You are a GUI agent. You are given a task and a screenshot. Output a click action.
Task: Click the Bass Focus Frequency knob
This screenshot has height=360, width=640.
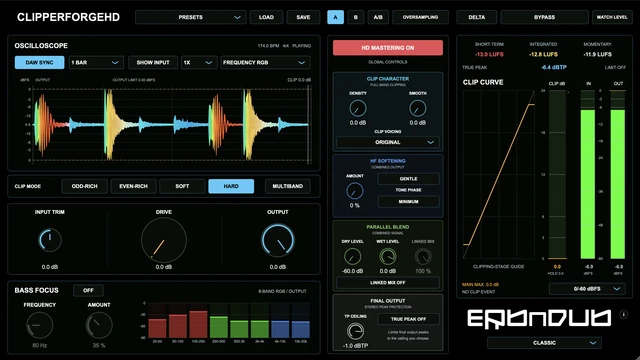40,325
